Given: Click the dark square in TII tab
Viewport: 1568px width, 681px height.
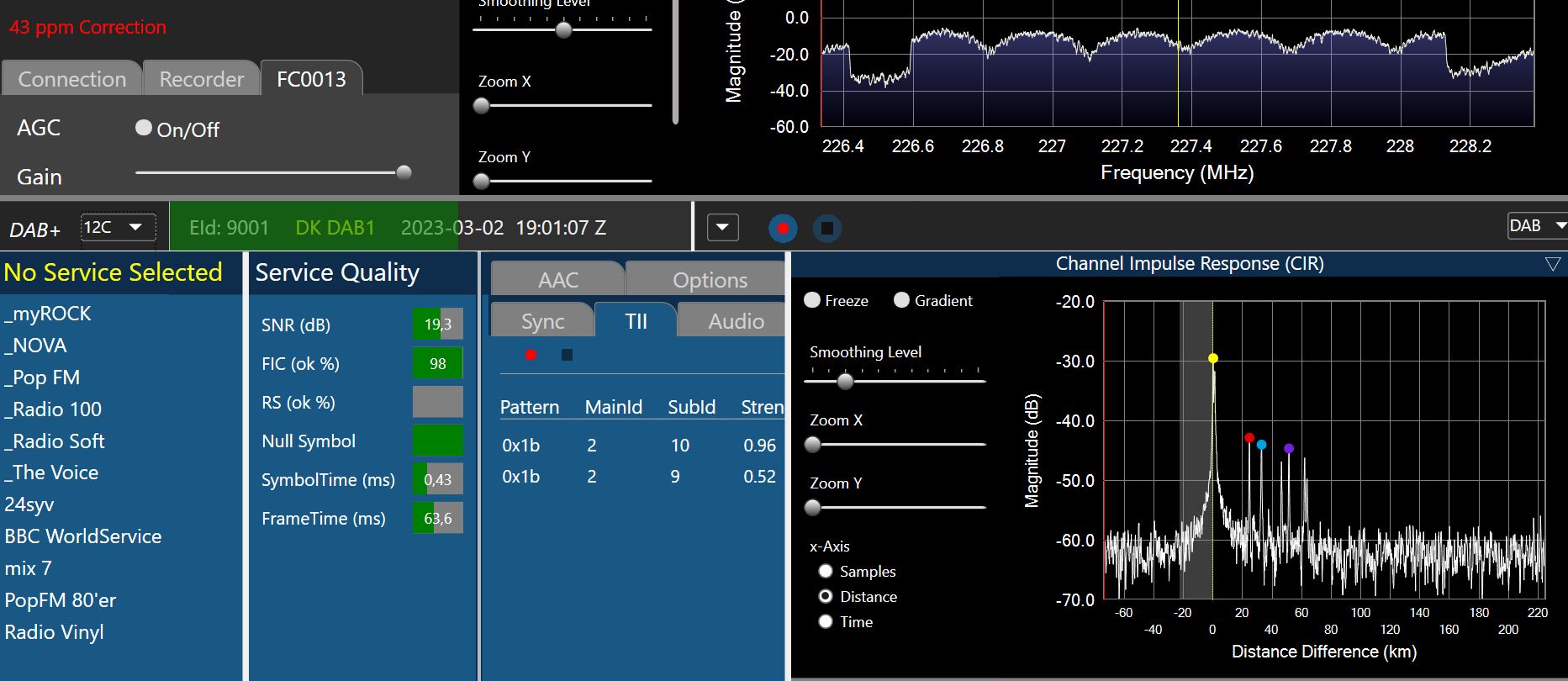Looking at the screenshot, I should pyautogui.click(x=567, y=355).
